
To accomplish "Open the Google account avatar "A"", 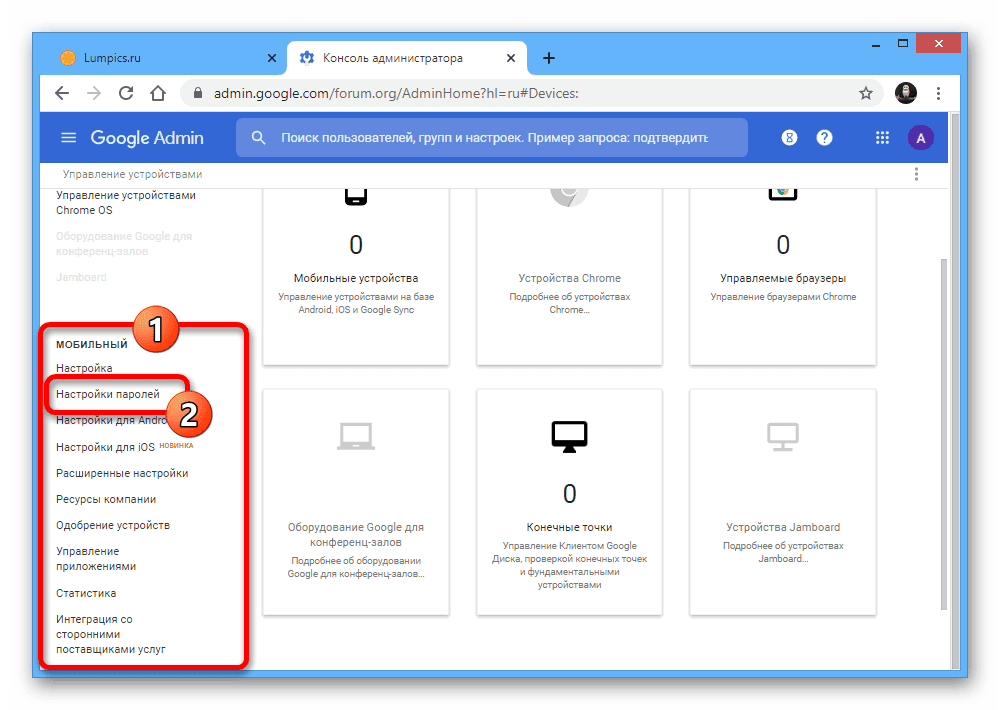I will [x=920, y=138].
